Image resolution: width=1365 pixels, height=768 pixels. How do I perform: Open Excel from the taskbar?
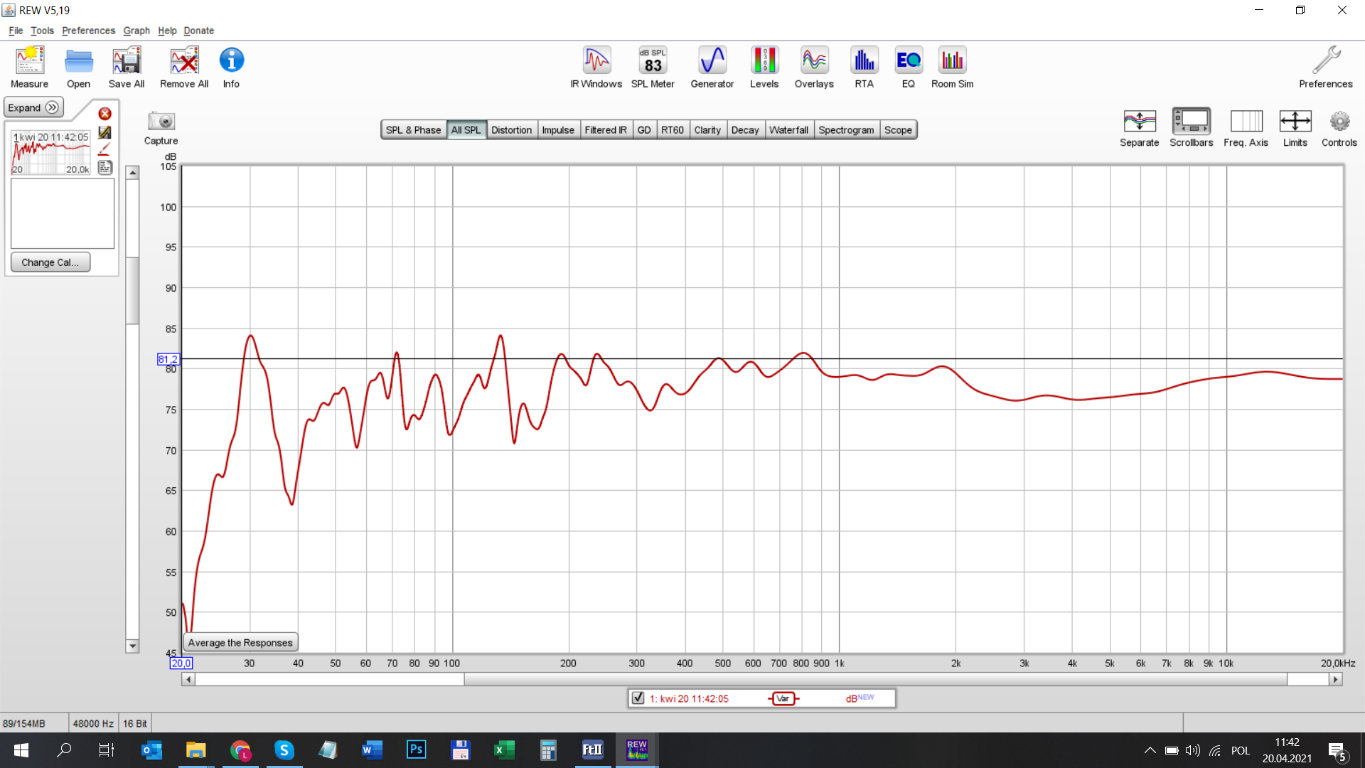(504, 749)
